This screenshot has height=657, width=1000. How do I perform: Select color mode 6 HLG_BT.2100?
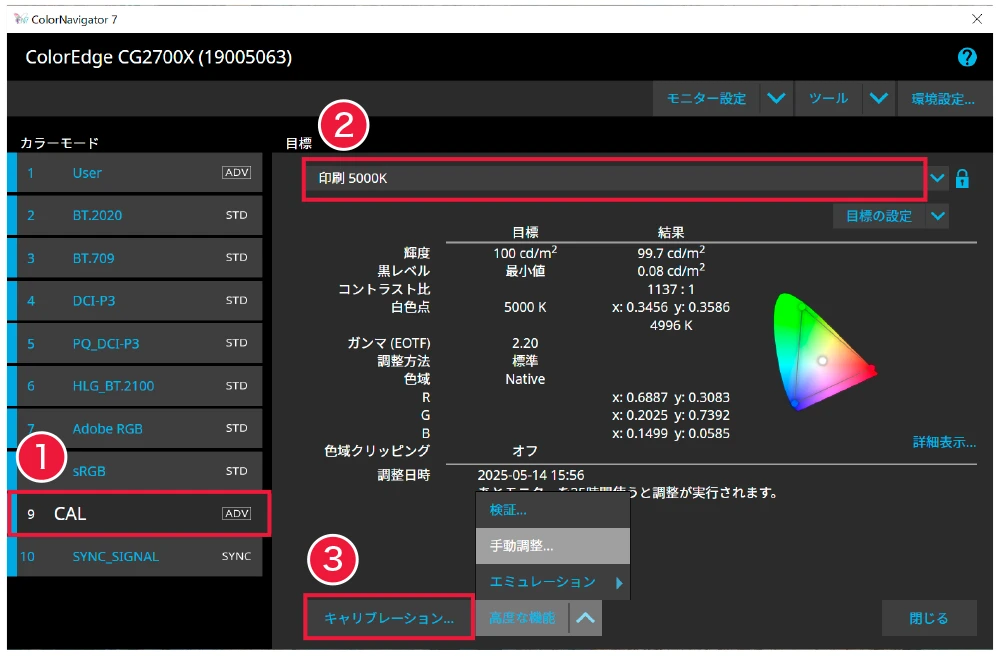coord(135,386)
